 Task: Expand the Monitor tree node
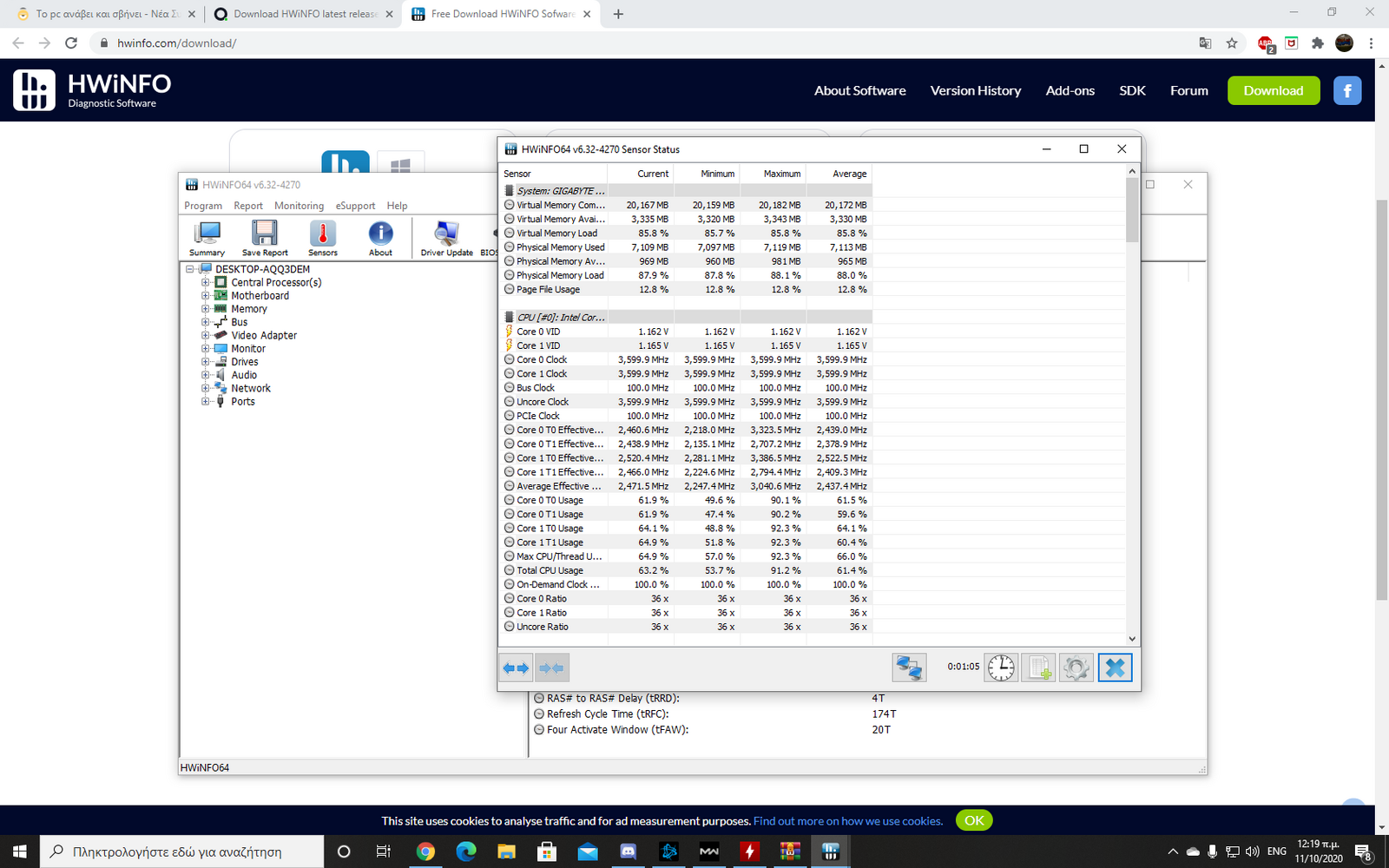click(206, 348)
